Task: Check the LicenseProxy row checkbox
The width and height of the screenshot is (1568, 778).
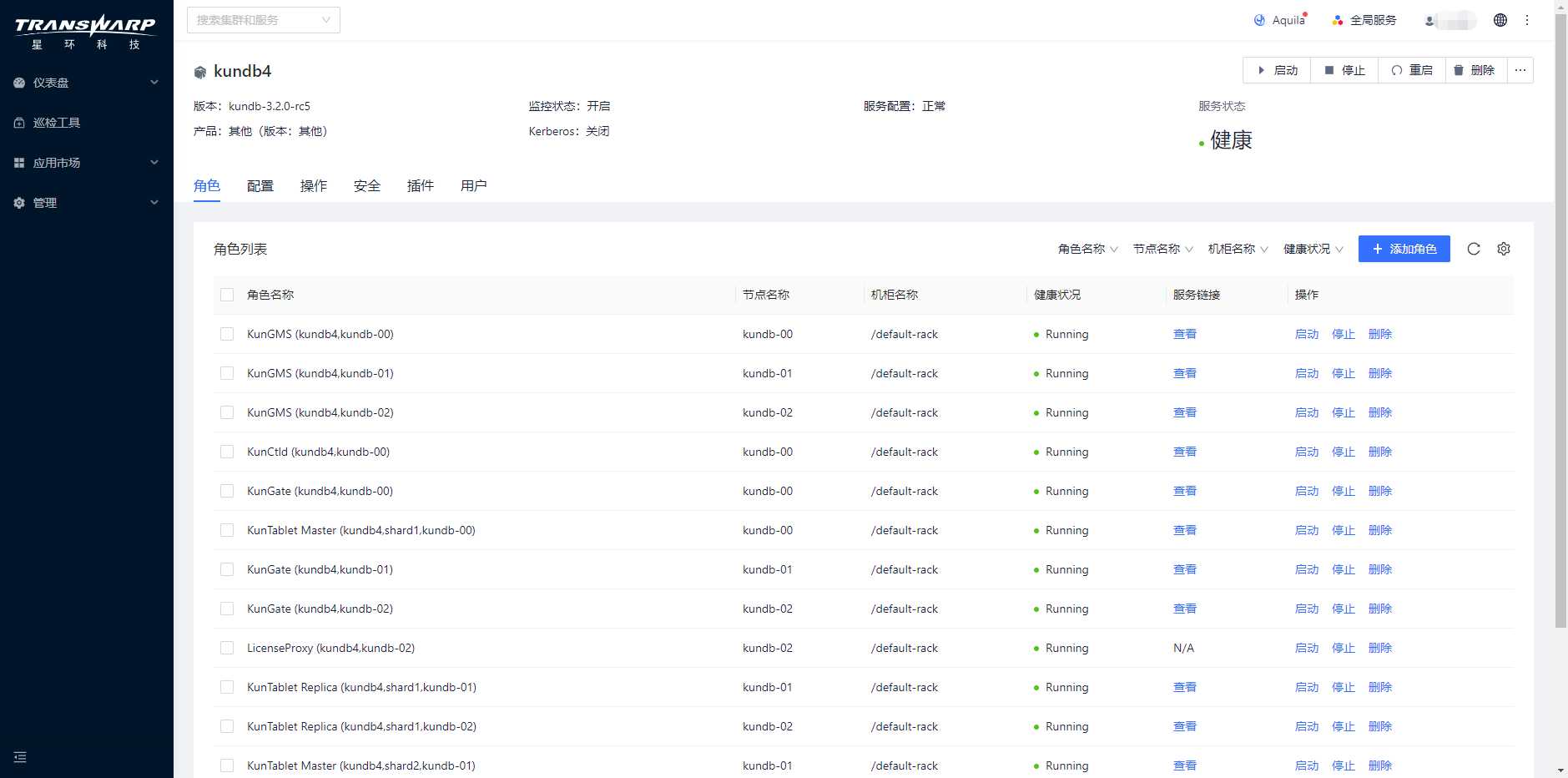Action: (226, 648)
